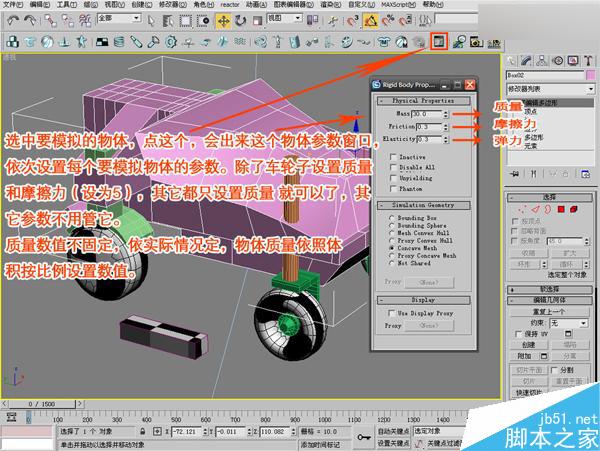Viewport: 600px width, 451px height.
Task: Select the Bounding Box radio option
Action: (392, 218)
